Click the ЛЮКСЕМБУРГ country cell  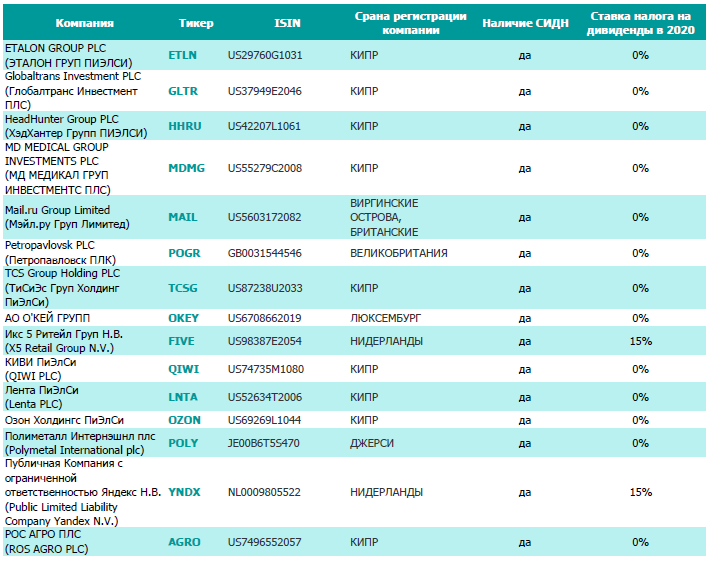click(385, 318)
